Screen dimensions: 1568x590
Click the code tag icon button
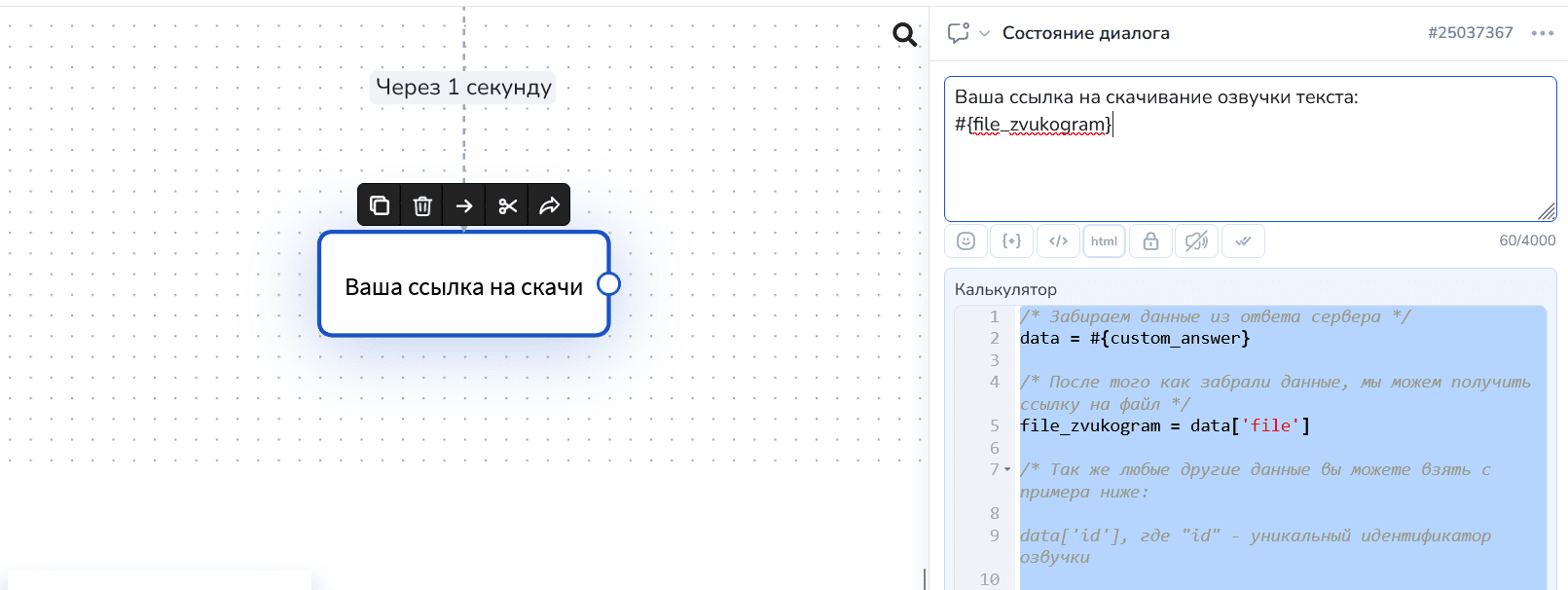(x=1058, y=241)
